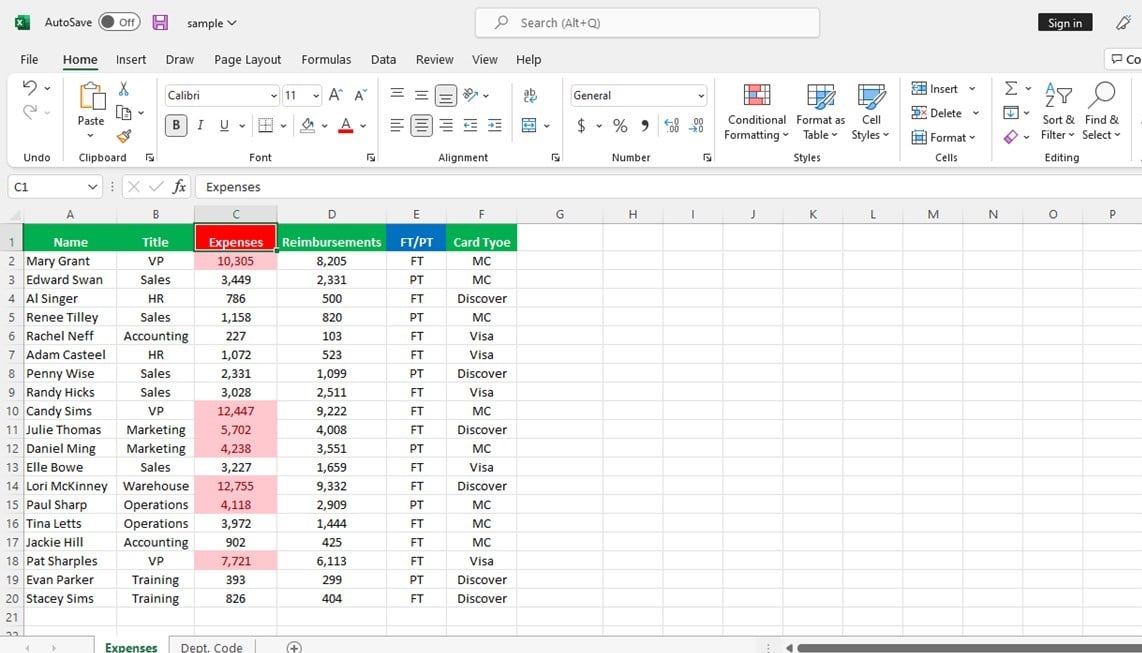Click the Fill down arrow icon
This screenshot has width=1142, height=653.
point(1011,112)
